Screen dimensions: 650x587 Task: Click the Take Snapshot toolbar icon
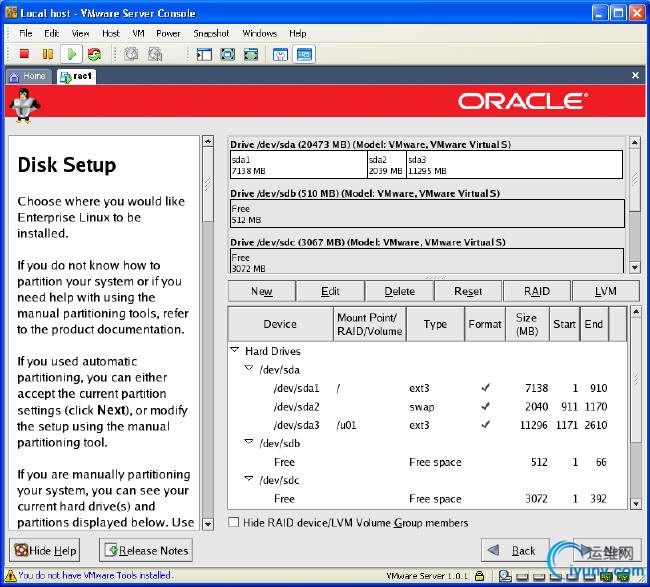click(x=130, y=54)
